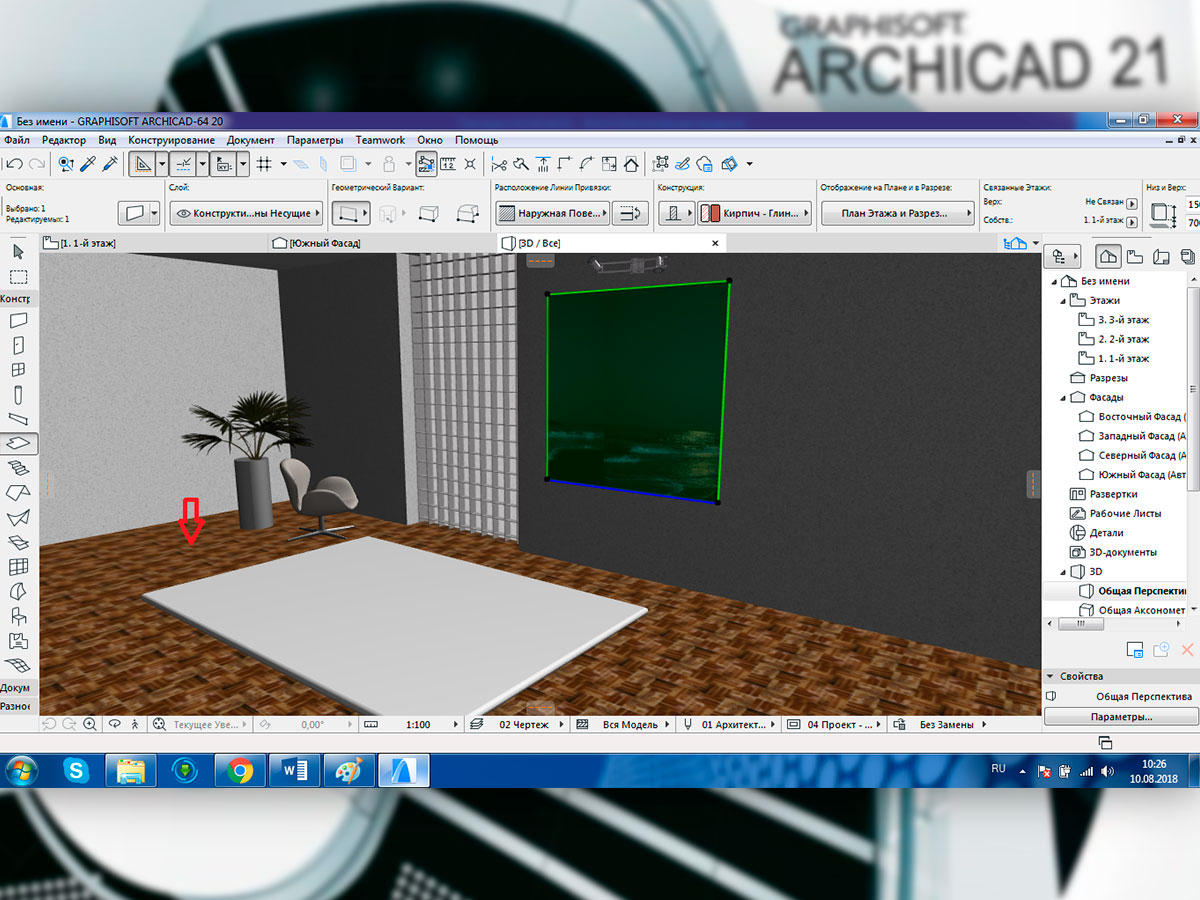Click the Trim scissors icon
The image size is (1200, 900).
tap(498, 163)
